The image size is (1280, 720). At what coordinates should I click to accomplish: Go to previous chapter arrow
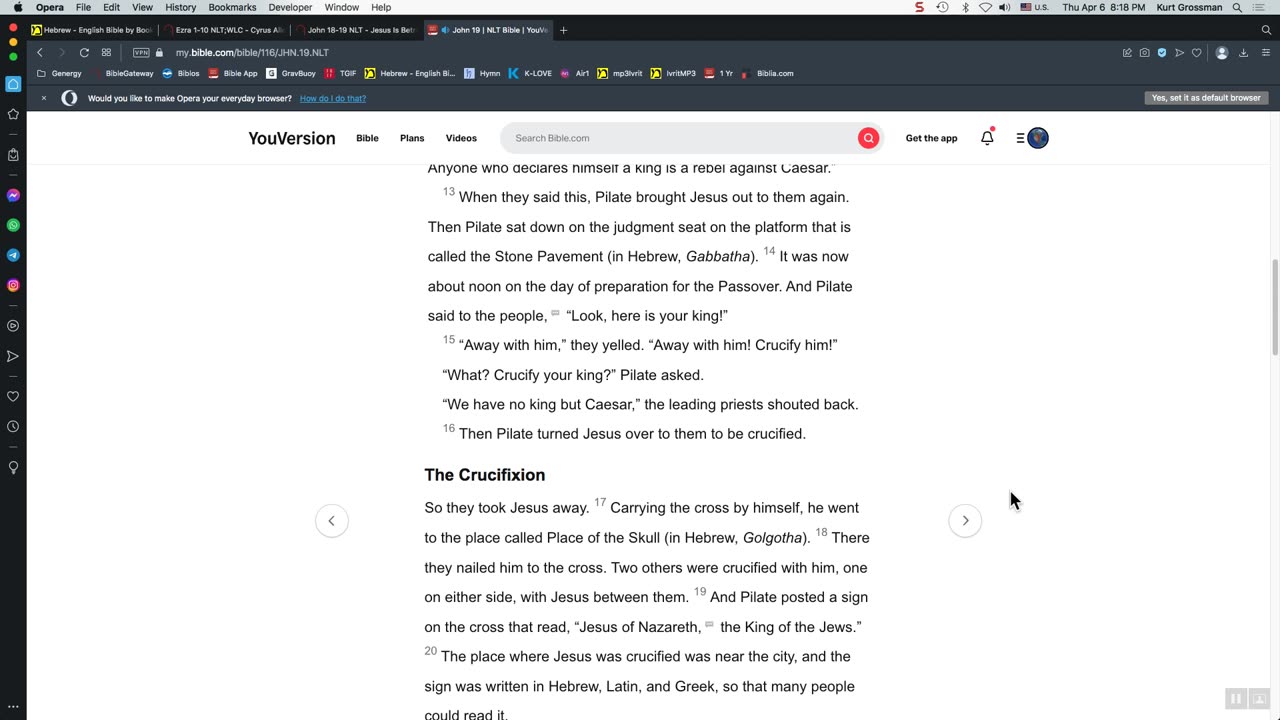click(332, 521)
